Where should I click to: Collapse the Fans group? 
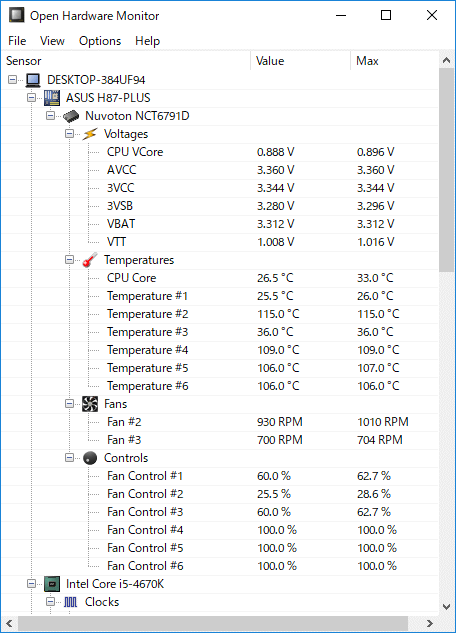point(69,404)
